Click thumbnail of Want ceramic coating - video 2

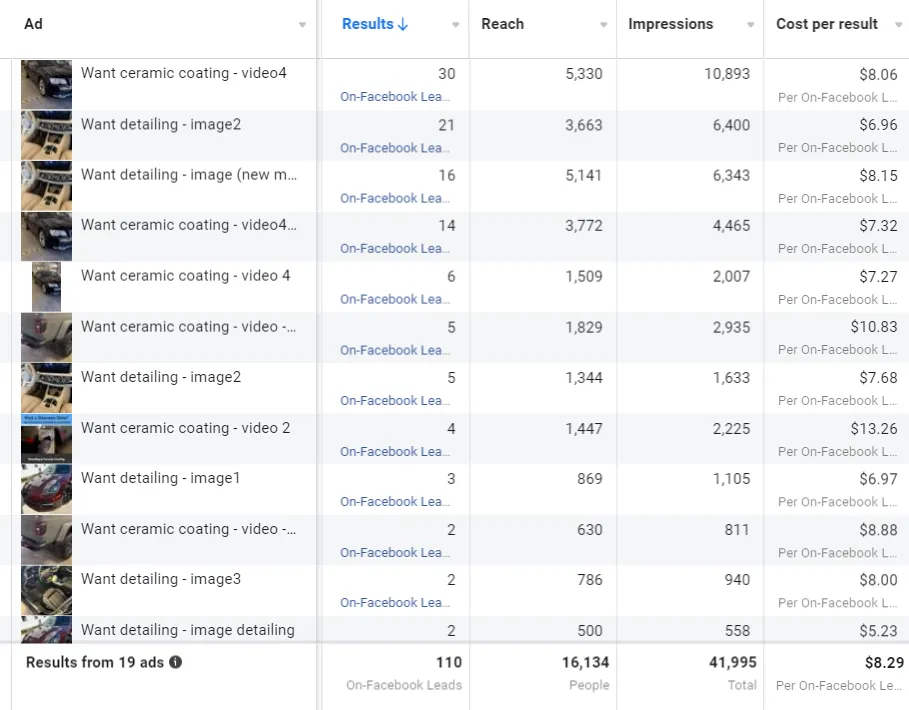pyautogui.click(x=47, y=438)
